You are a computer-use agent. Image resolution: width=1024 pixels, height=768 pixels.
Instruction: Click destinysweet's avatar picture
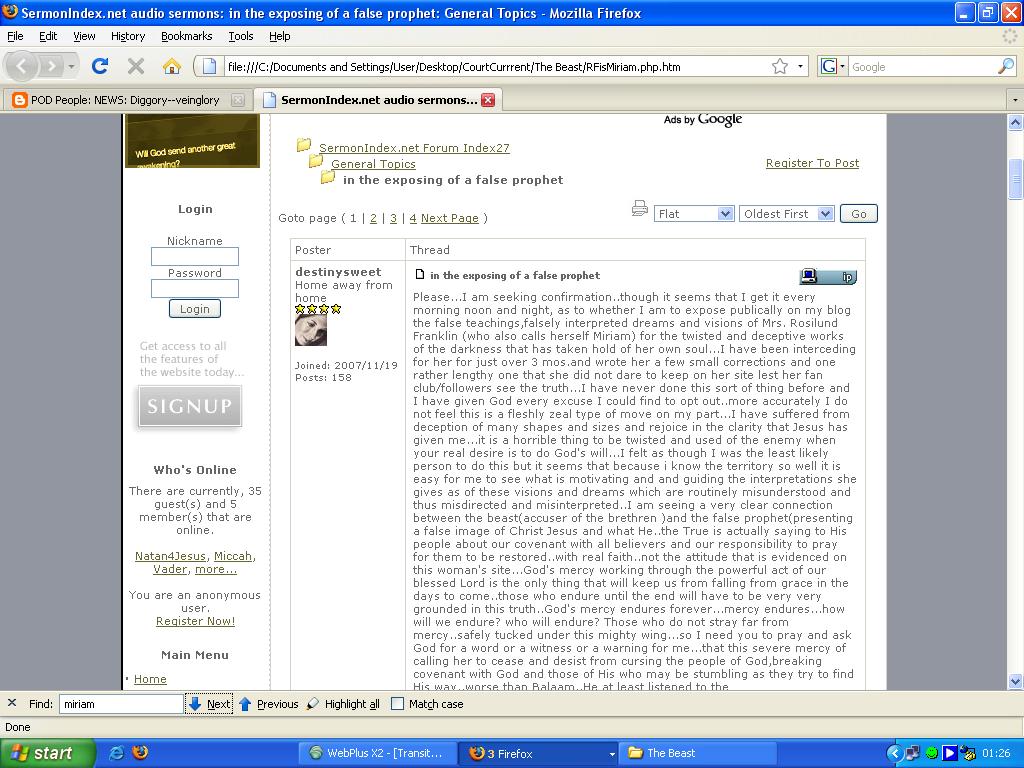click(311, 330)
